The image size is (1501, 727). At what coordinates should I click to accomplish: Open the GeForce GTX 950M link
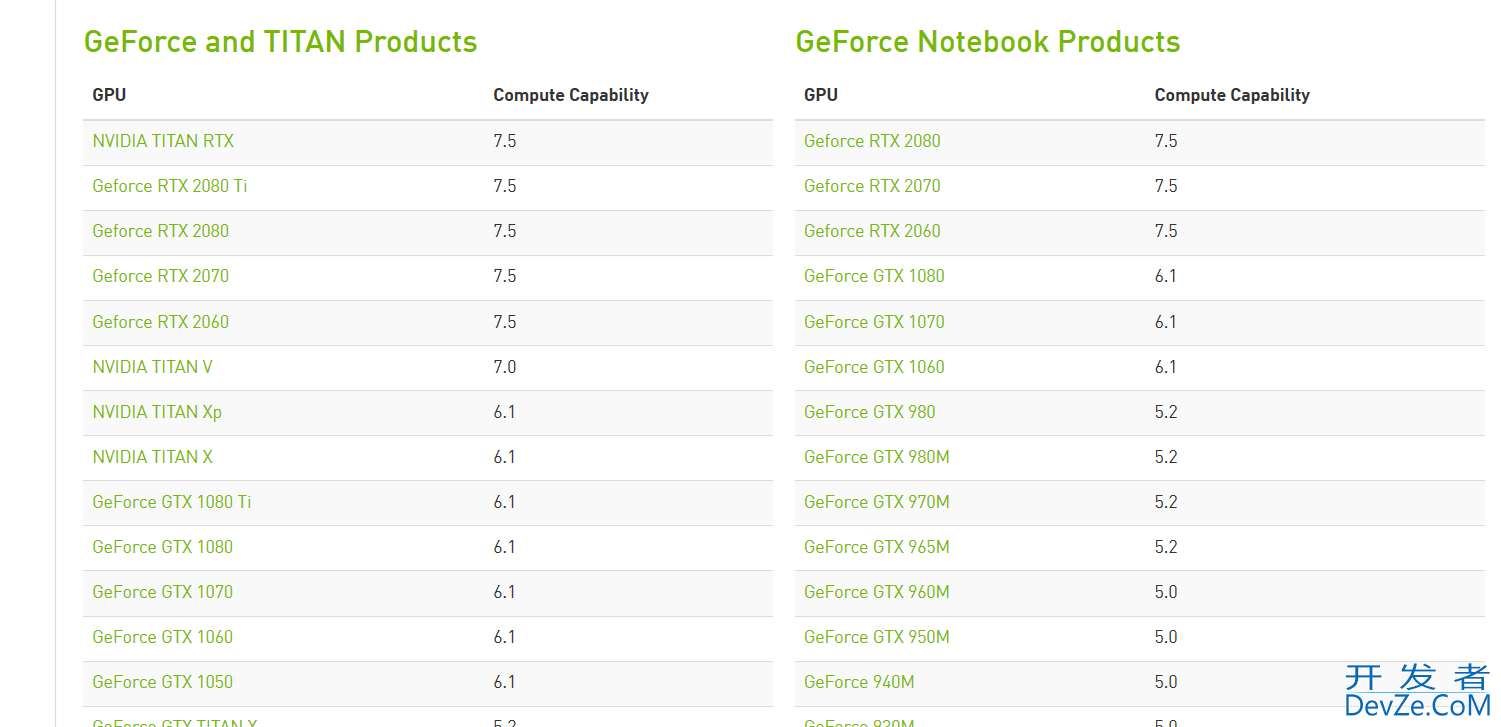(x=877, y=637)
